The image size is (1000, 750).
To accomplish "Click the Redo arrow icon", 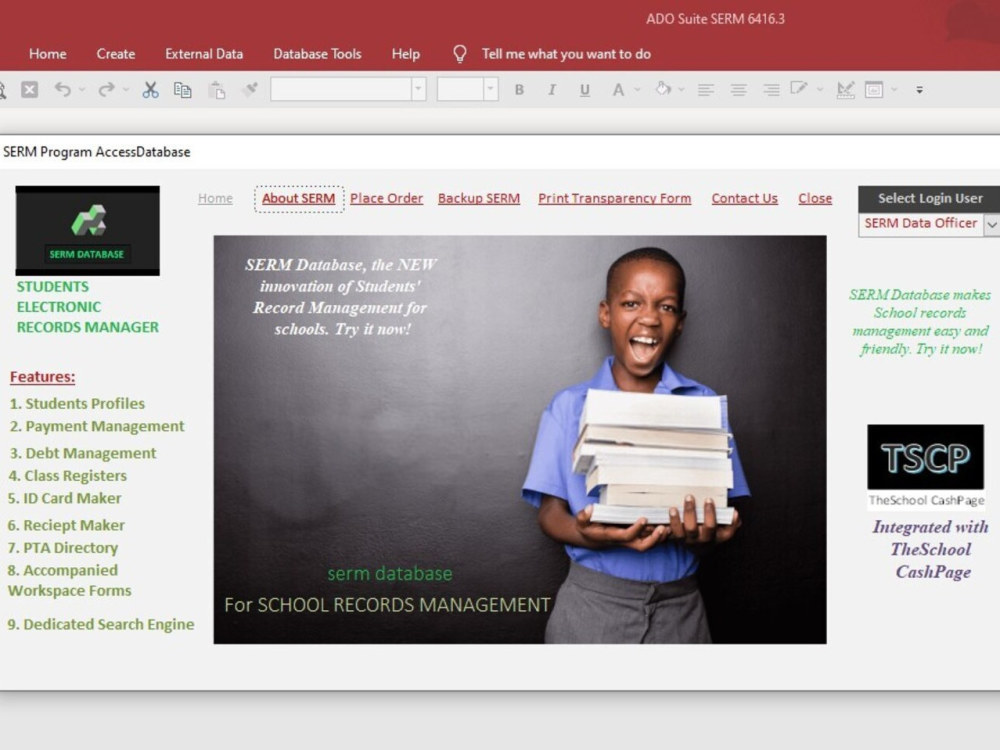I will coord(106,89).
